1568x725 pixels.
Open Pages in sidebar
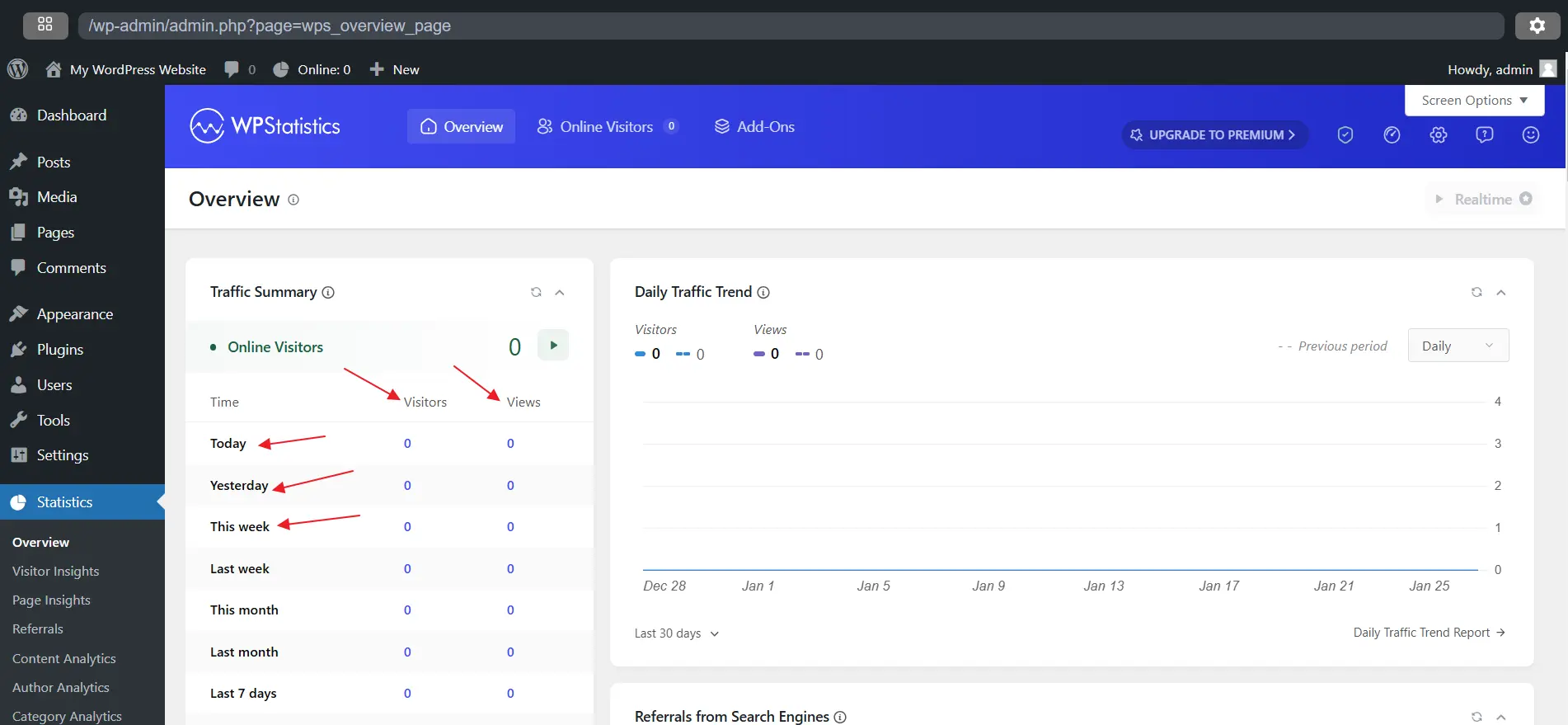coord(82,233)
